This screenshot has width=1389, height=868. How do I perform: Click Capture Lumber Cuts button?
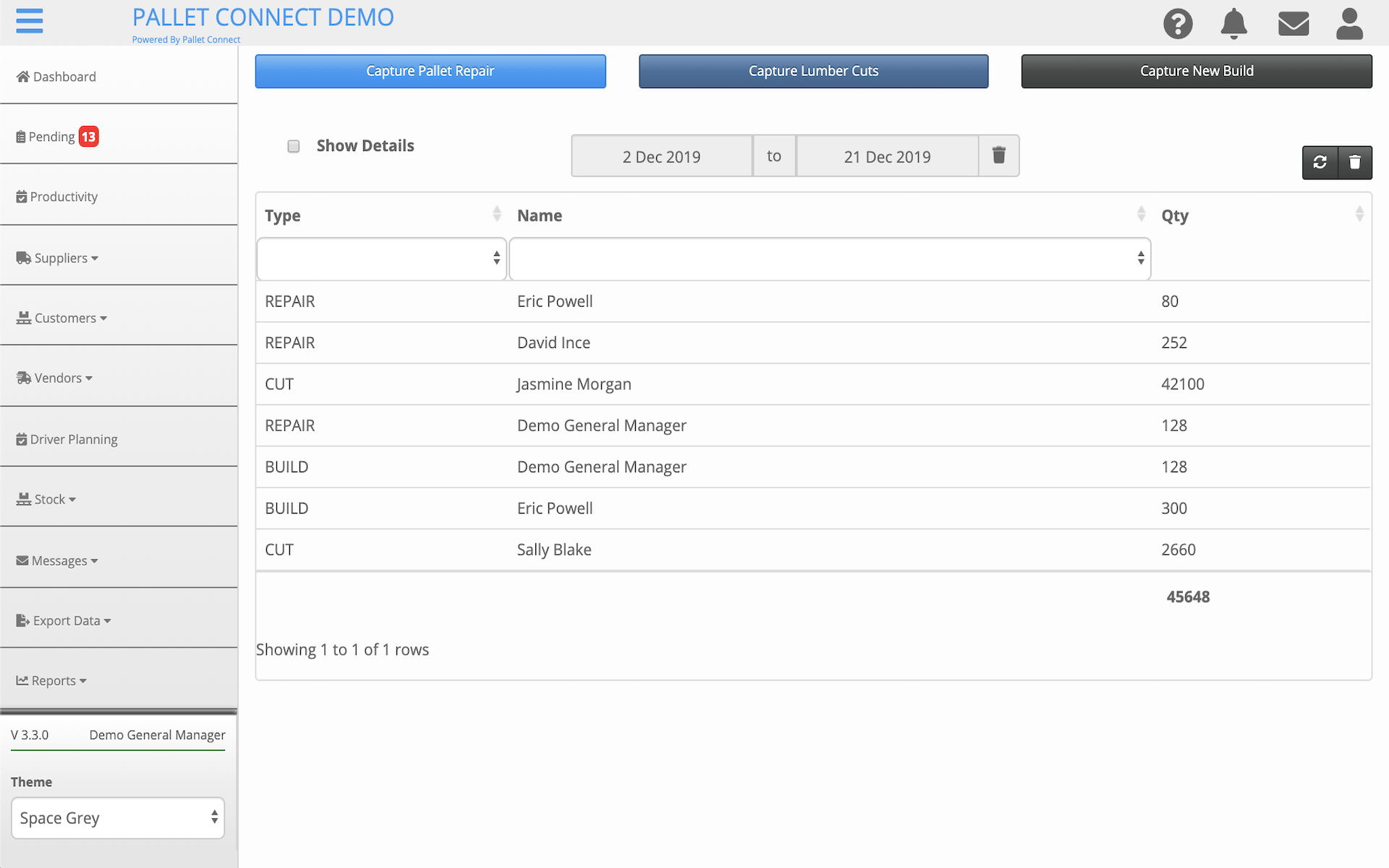pyautogui.click(x=813, y=71)
